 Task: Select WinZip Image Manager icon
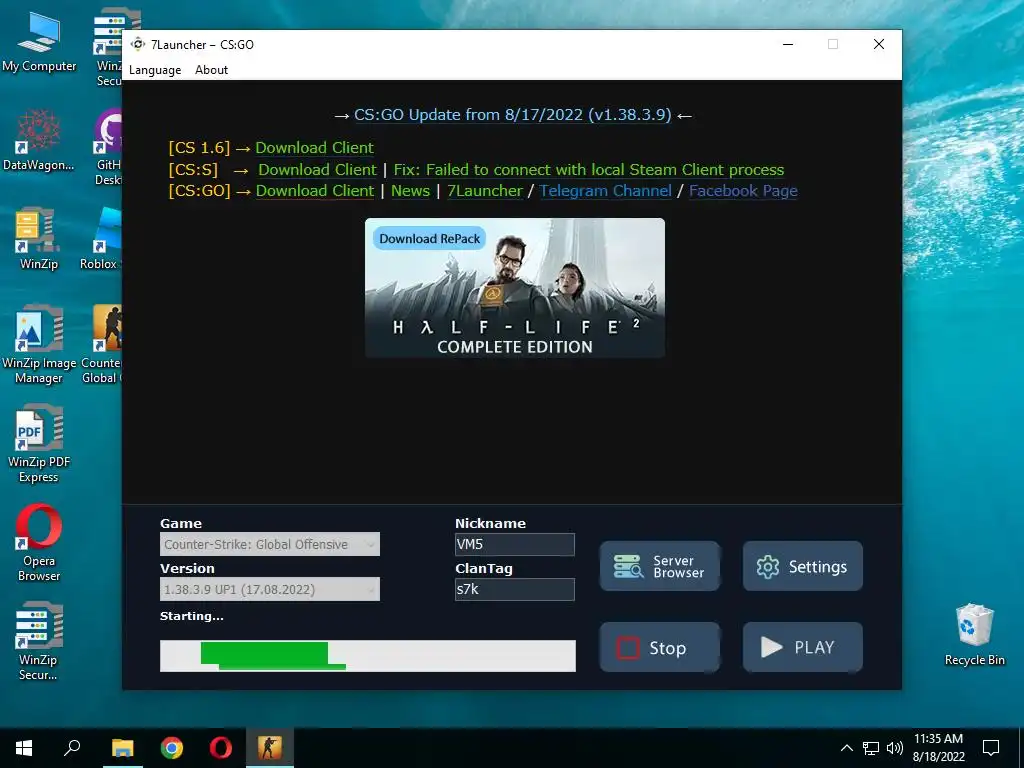coord(39,346)
